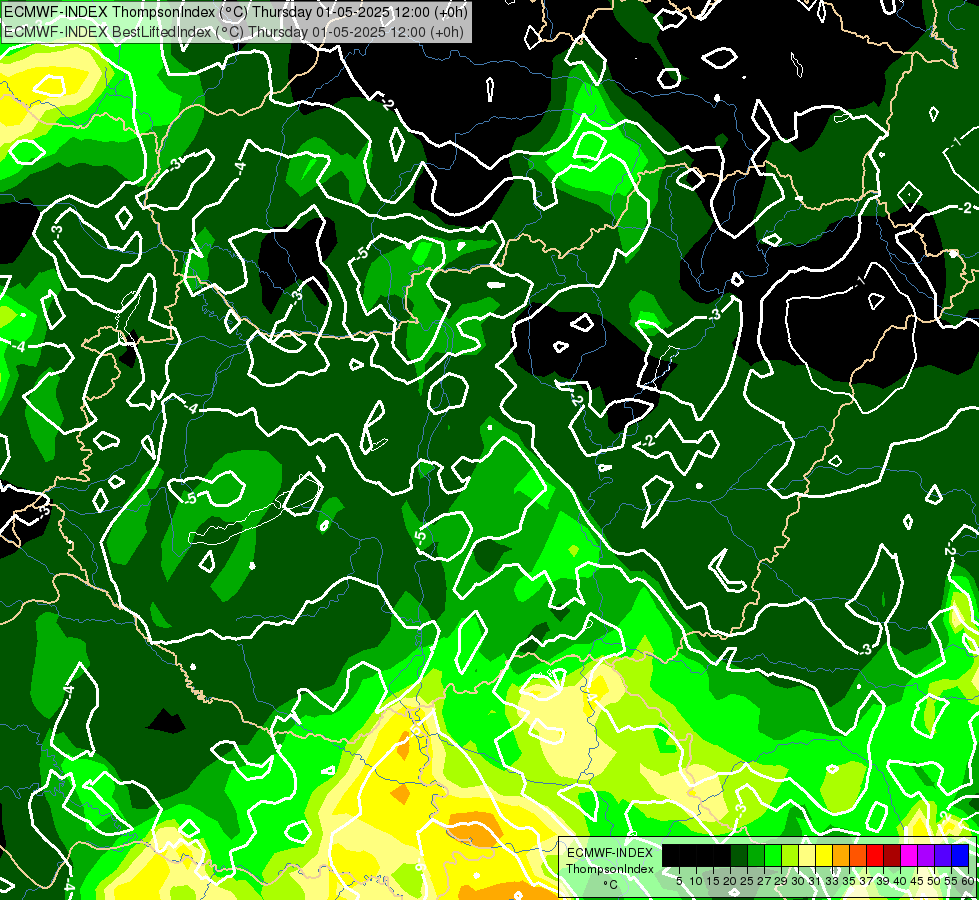This screenshot has height=900, width=979.
Task: Click the blue 55–60 legend swatch
Action: [x=960, y=855]
